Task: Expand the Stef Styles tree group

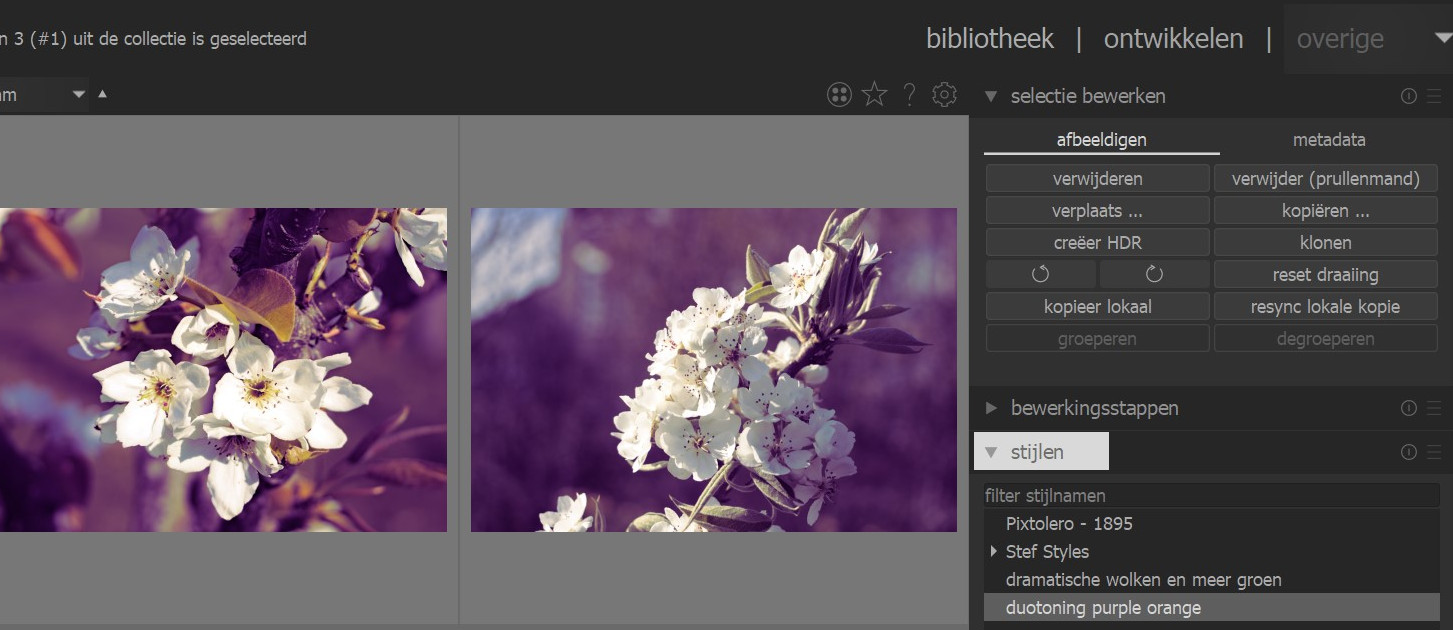Action: [x=993, y=552]
